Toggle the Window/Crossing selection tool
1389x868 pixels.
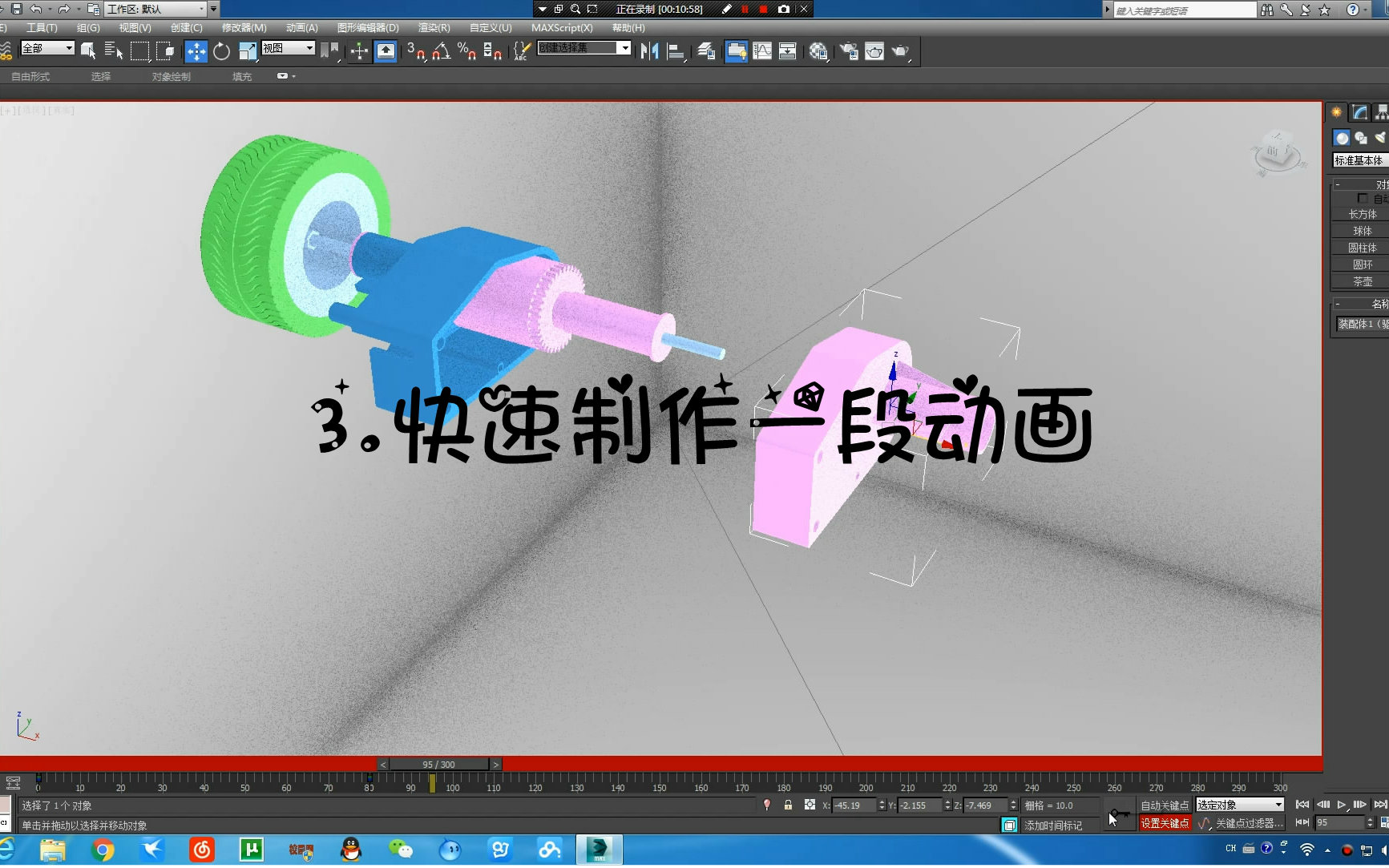tap(166, 51)
